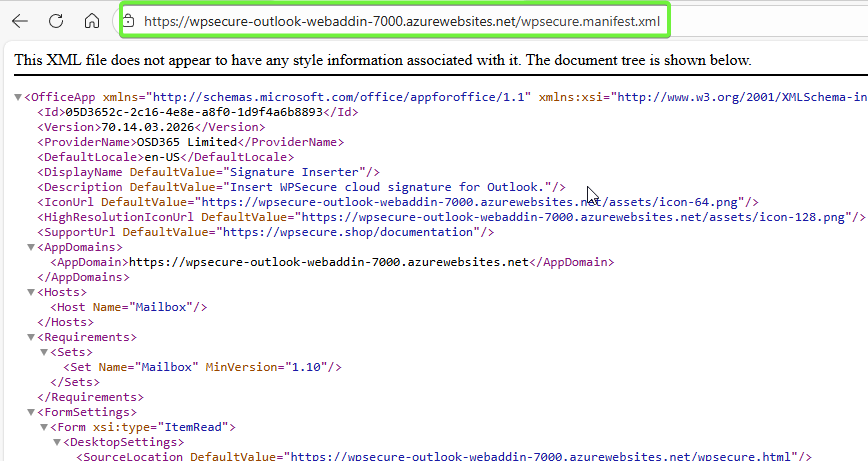The width and height of the screenshot is (868, 461).
Task: Collapse the DesktopSettings element
Action: [x=56, y=442]
